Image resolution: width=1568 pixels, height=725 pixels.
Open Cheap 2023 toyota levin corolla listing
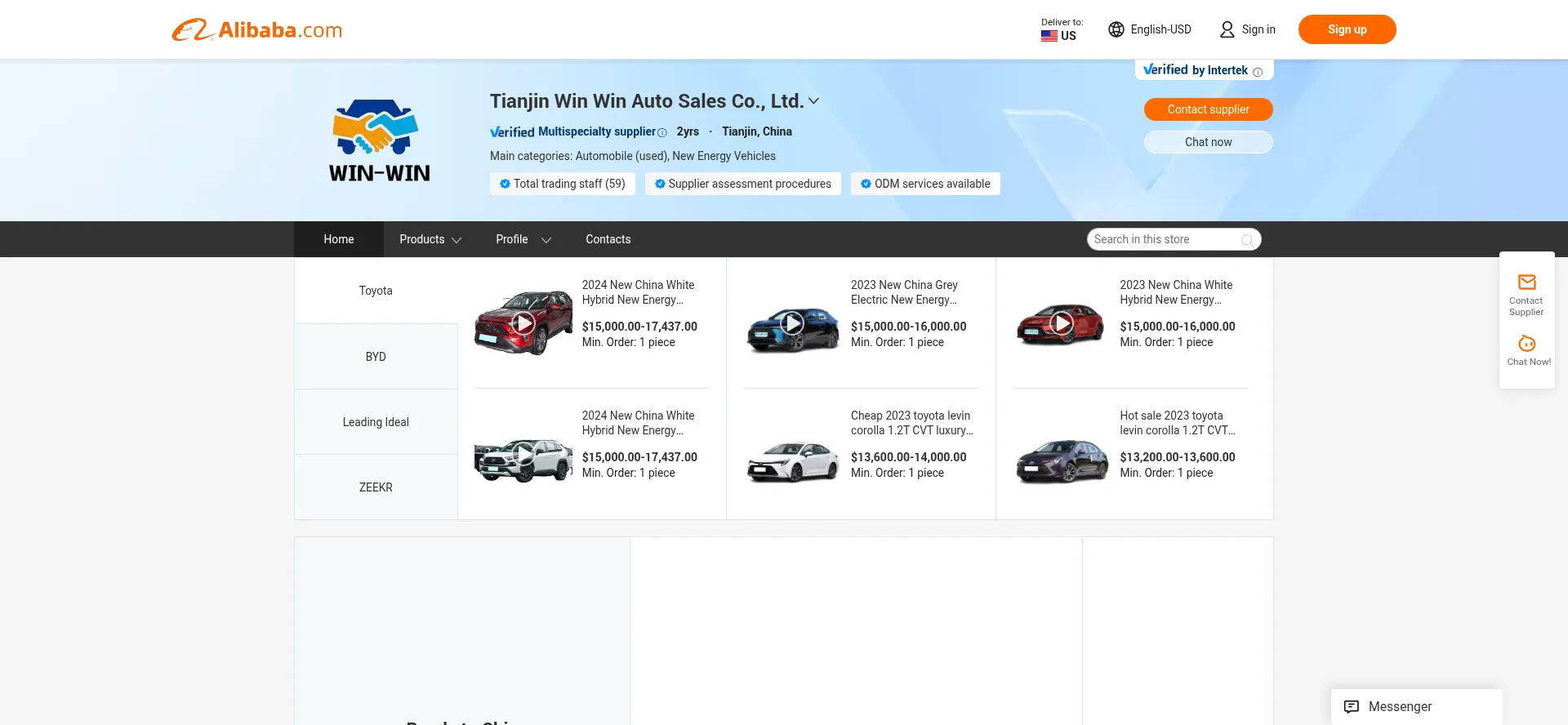pos(912,423)
